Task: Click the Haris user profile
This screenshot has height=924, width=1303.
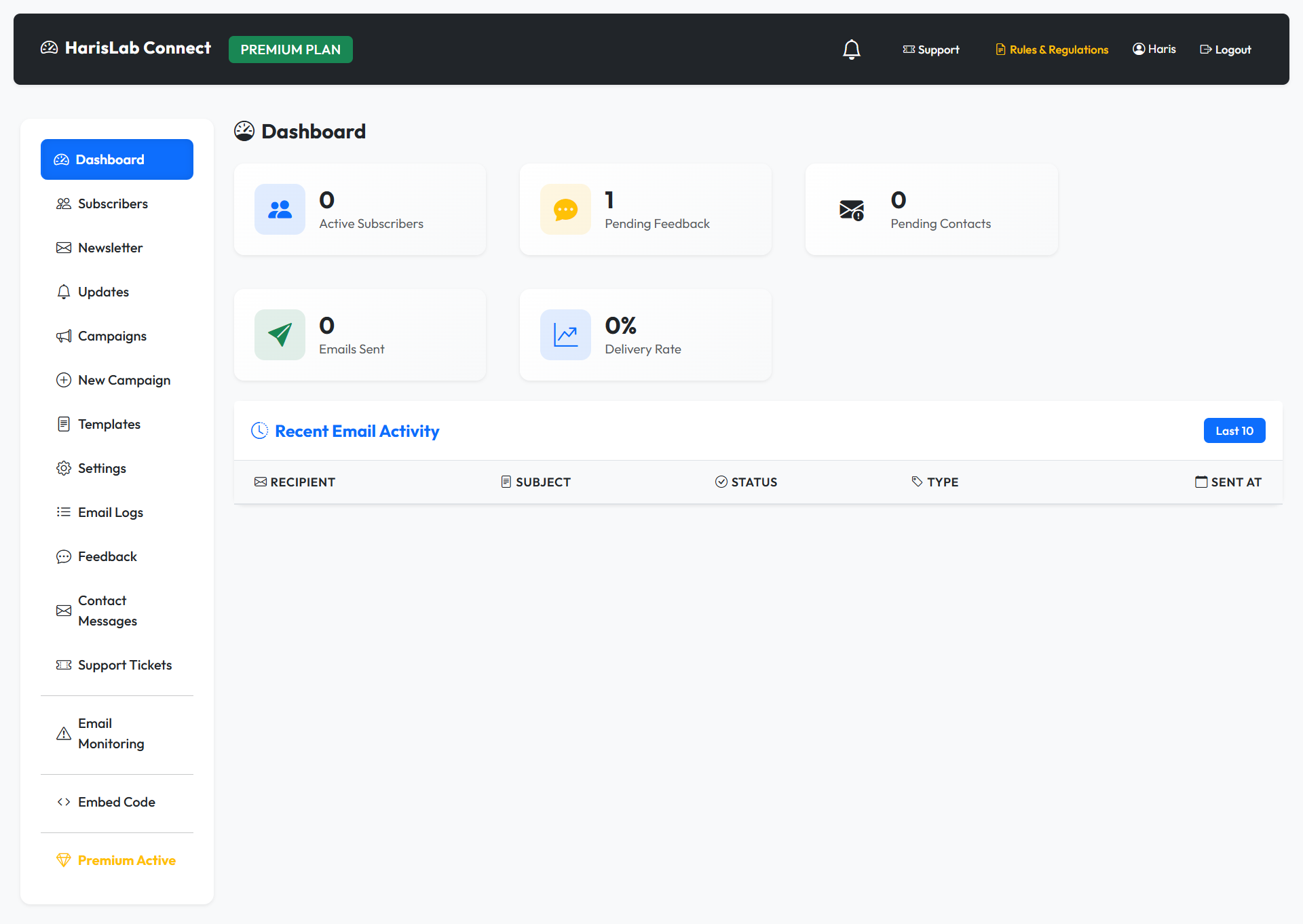Action: [x=1154, y=49]
